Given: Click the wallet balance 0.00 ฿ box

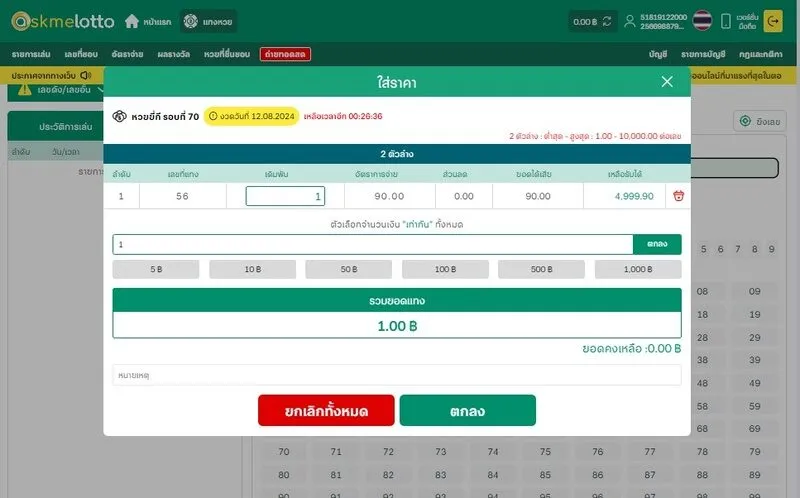Looking at the screenshot, I should pos(593,21).
